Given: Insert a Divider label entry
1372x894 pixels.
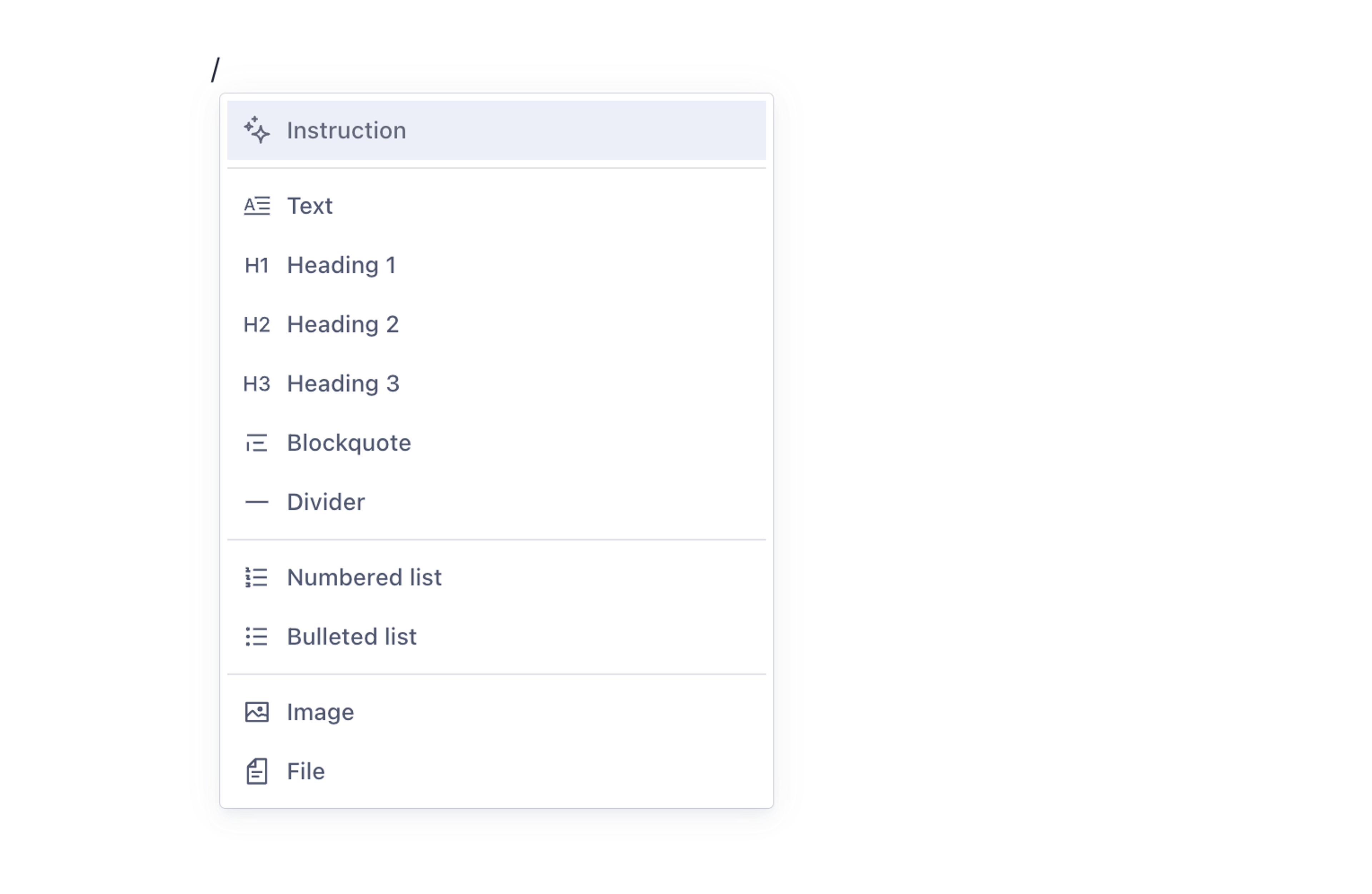Looking at the screenshot, I should [326, 503].
